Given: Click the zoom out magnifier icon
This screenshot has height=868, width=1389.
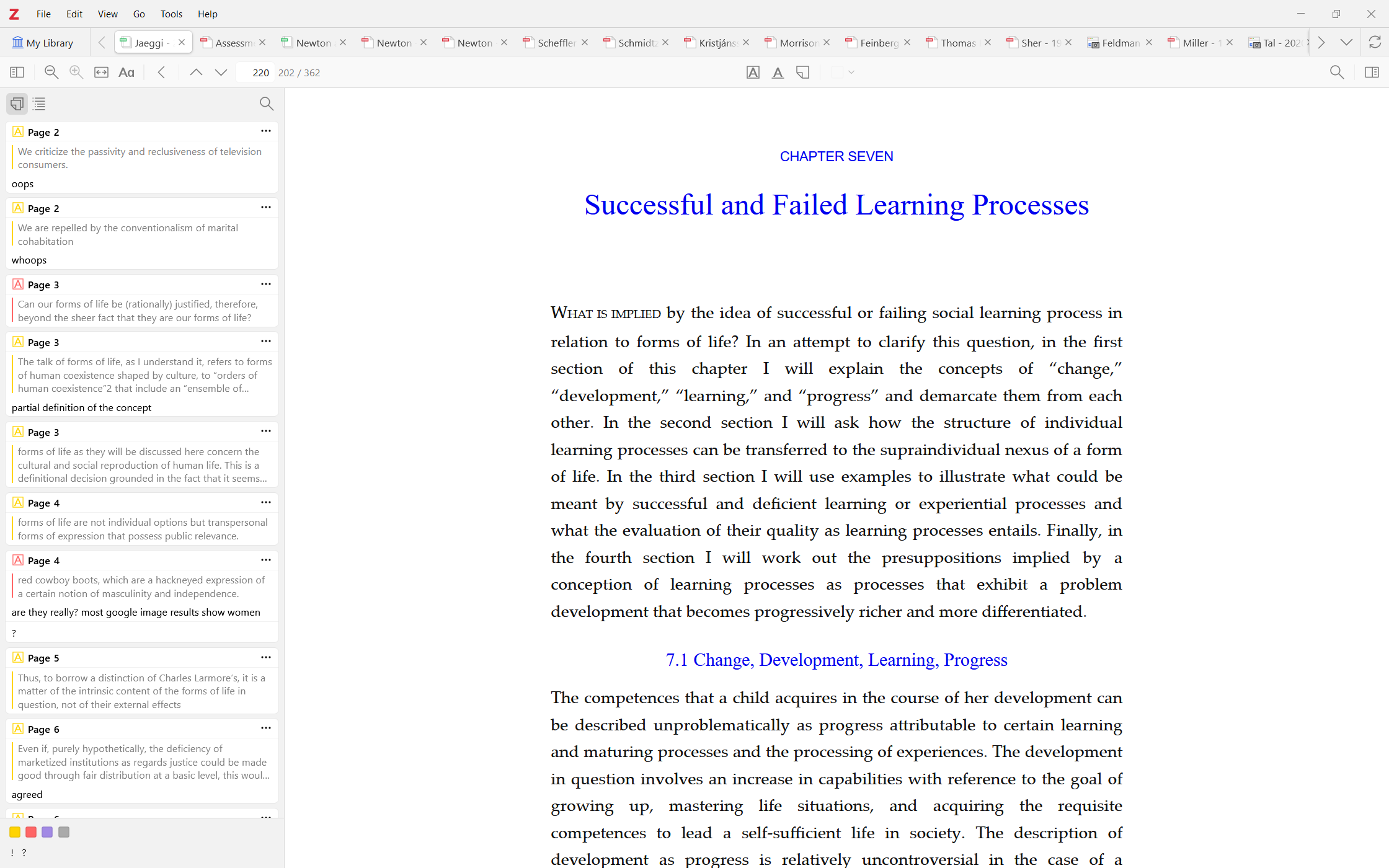Looking at the screenshot, I should [x=51, y=73].
